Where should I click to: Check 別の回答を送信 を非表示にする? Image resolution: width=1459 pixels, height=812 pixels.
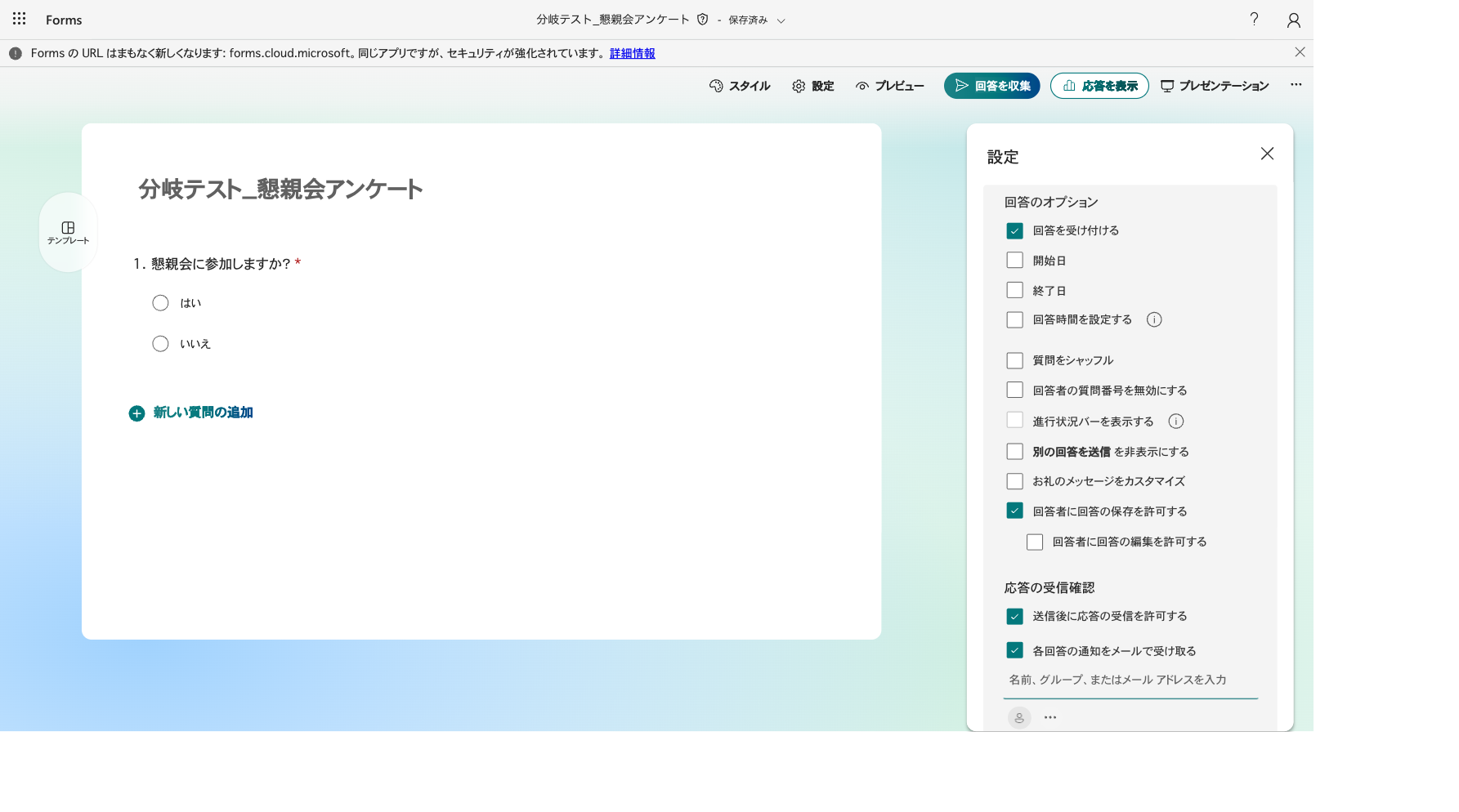[x=1014, y=451]
